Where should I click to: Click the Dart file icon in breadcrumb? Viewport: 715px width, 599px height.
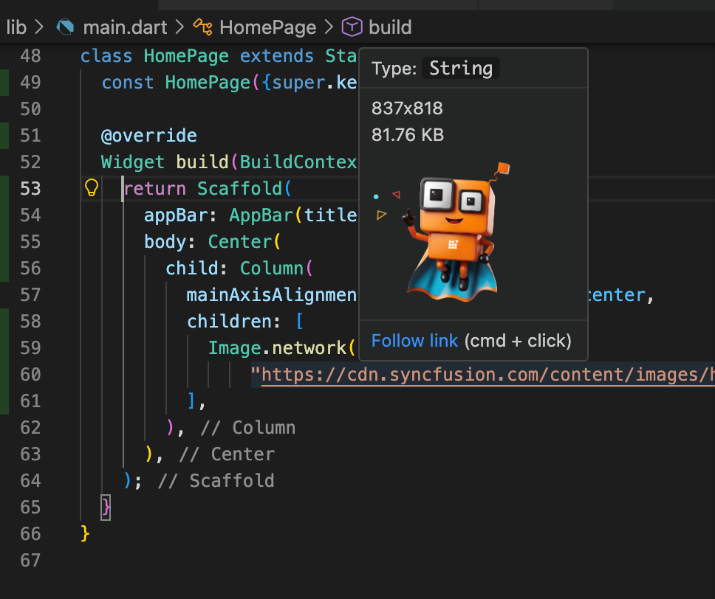tap(66, 27)
